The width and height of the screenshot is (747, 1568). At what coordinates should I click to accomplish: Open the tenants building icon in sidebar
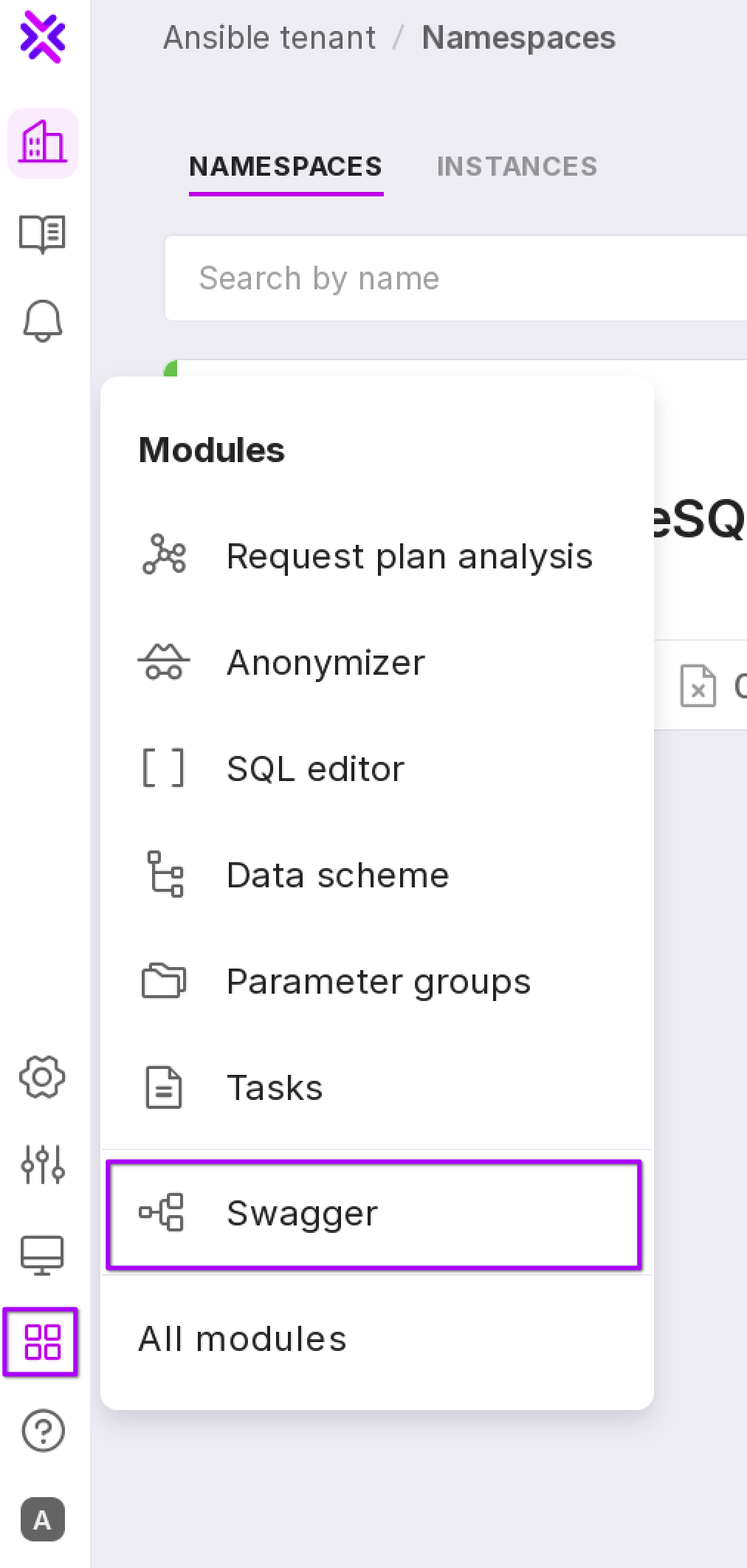43,142
